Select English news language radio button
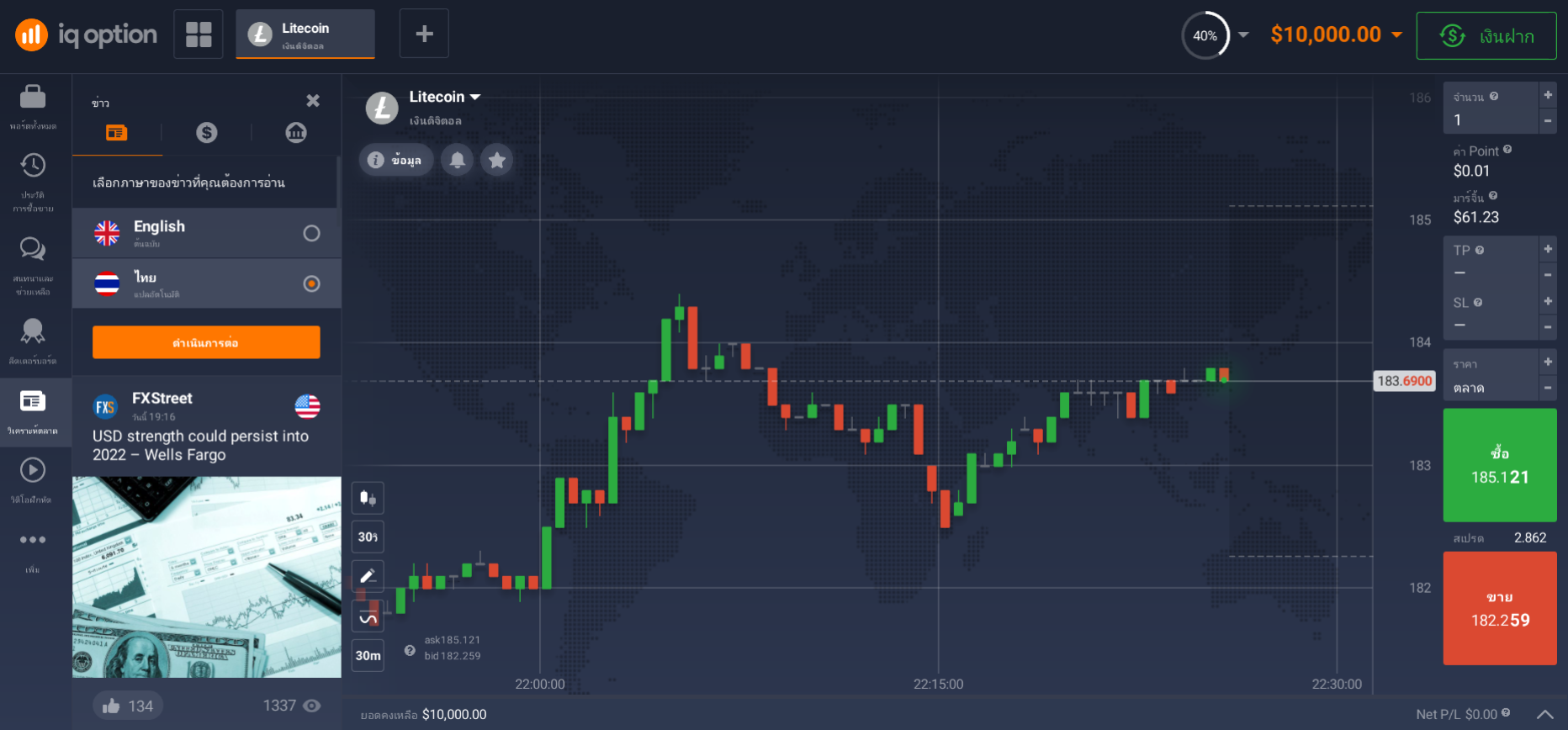1568x730 pixels. (x=311, y=233)
